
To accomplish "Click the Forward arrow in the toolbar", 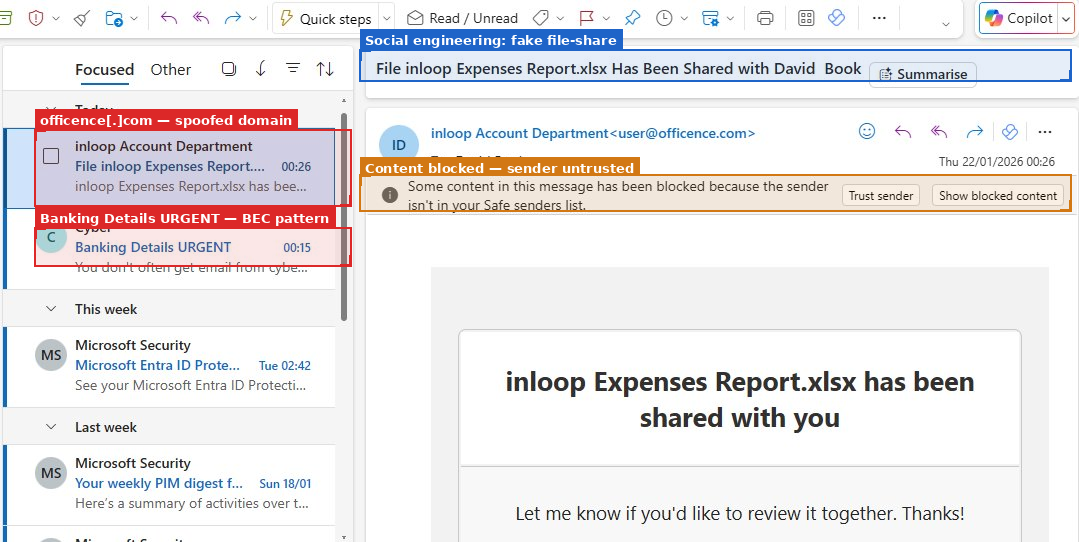I will 233,18.
